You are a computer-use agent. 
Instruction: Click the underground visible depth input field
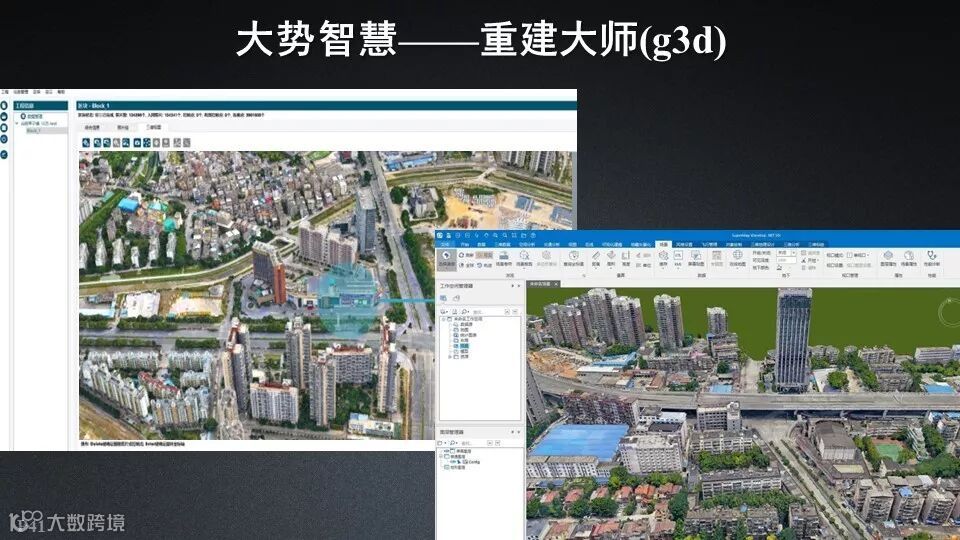pyautogui.click(x=786, y=260)
